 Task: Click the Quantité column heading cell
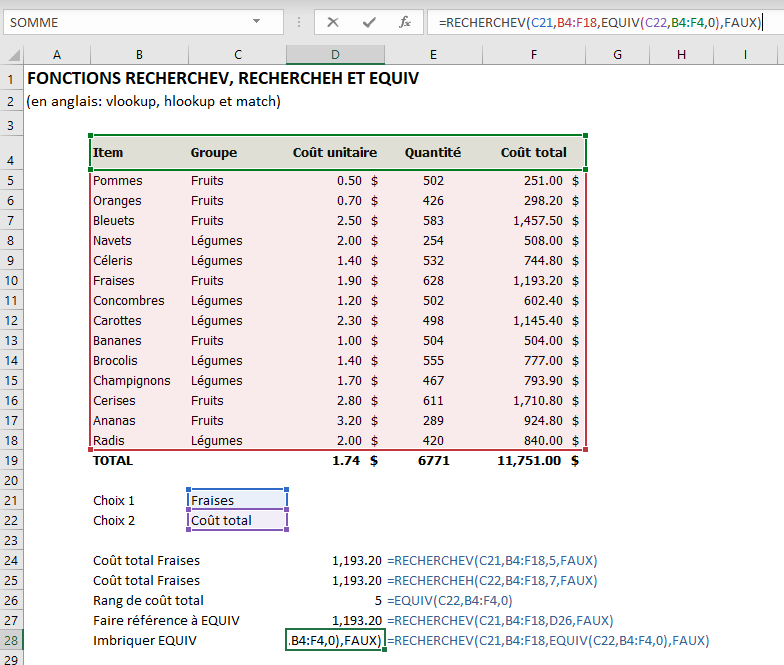point(432,153)
